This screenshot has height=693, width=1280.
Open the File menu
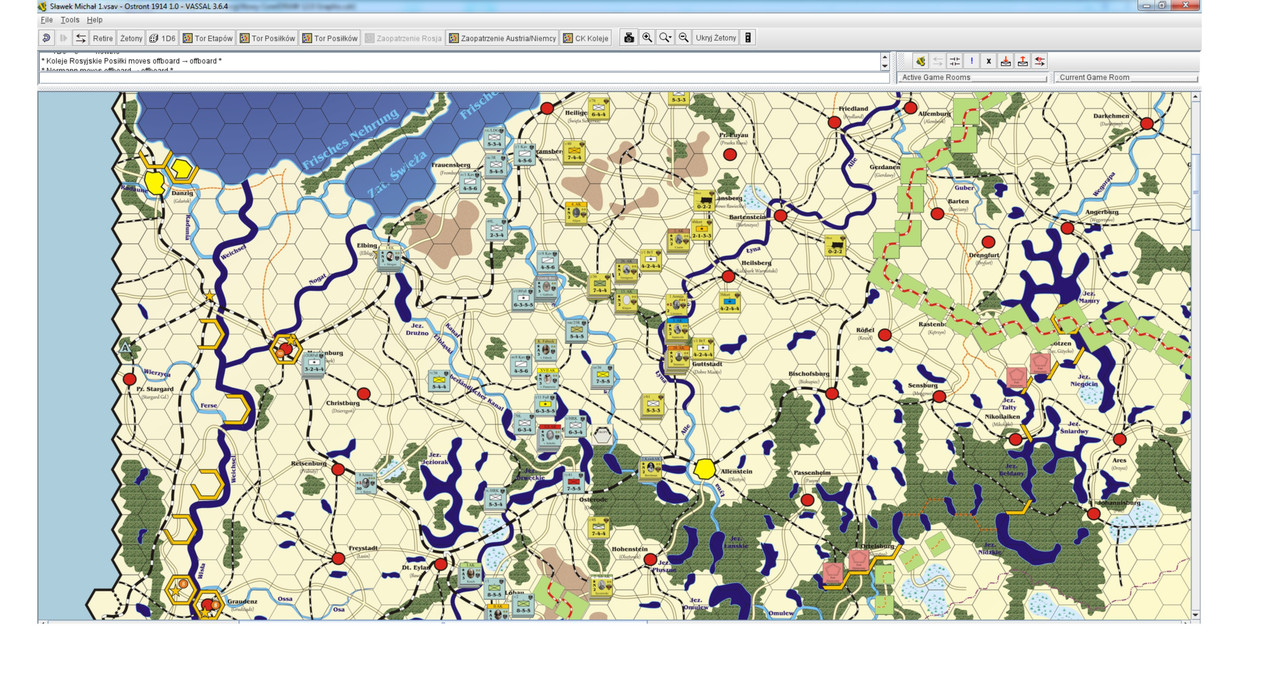[x=47, y=20]
